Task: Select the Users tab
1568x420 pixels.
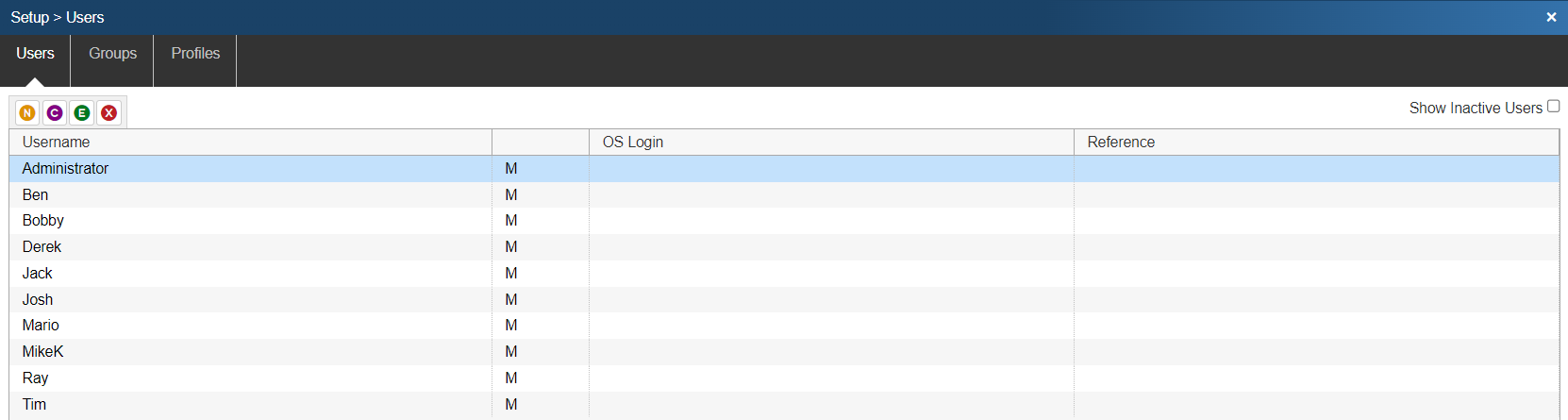Action: (35, 54)
